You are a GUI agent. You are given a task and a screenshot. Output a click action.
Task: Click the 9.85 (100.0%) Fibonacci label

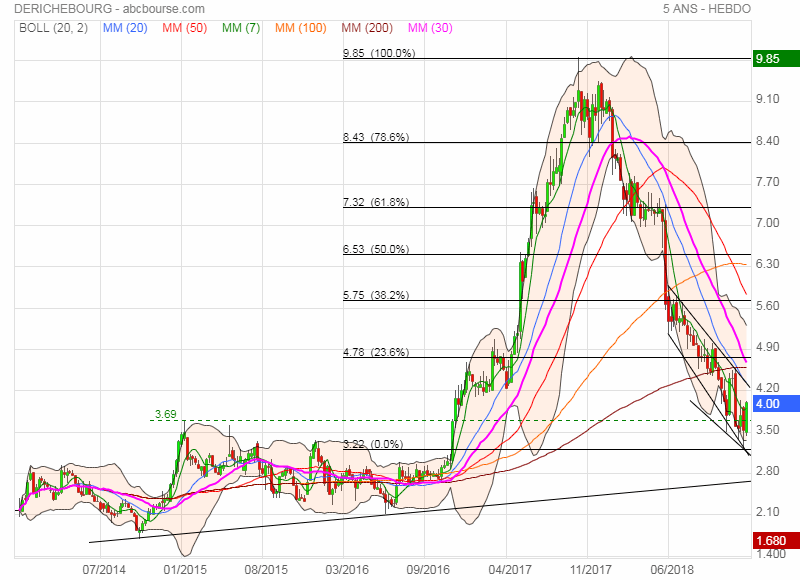tap(379, 53)
